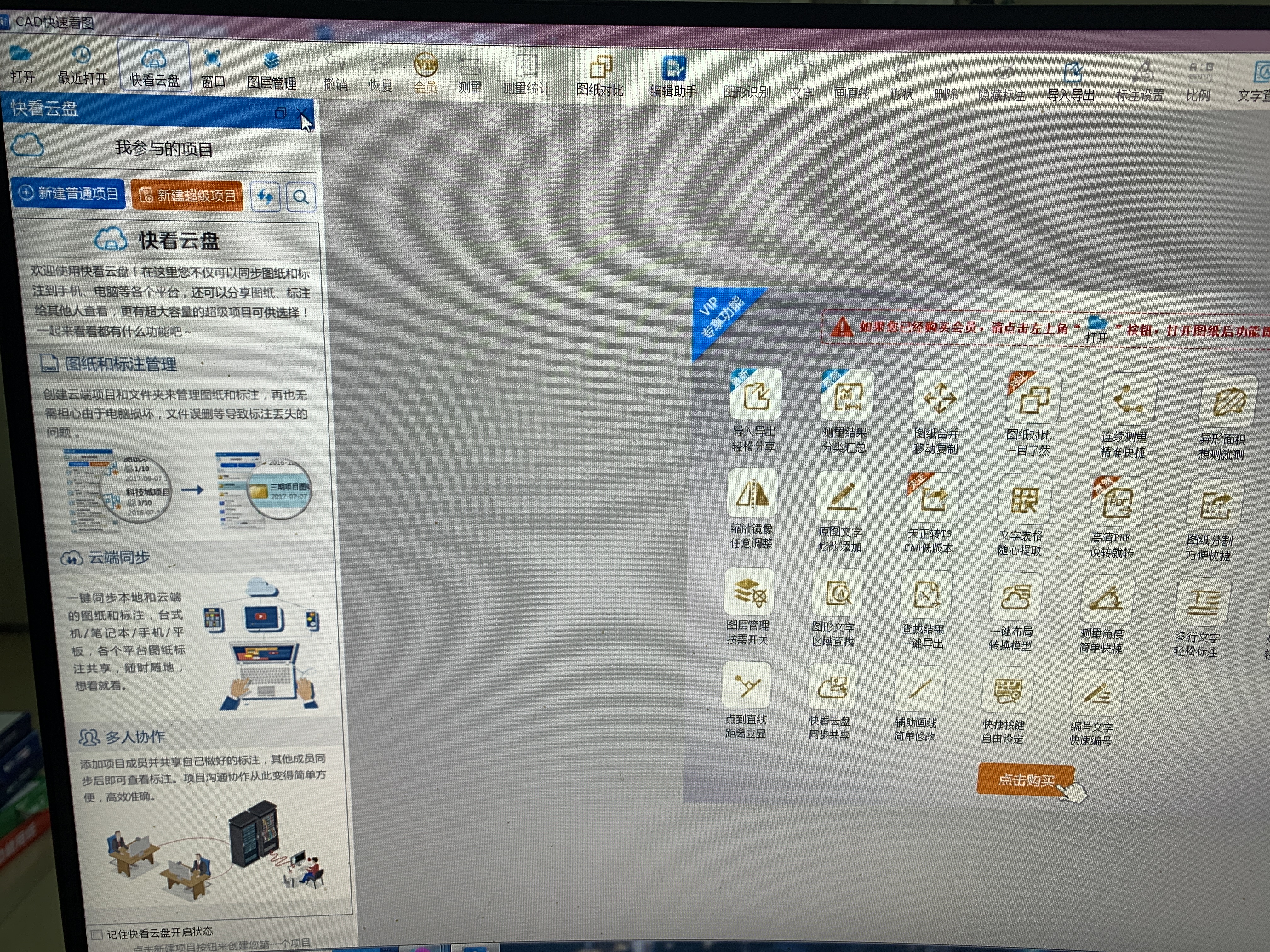
Task: Click the 恢复 redo icon
Action: tap(381, 73)
